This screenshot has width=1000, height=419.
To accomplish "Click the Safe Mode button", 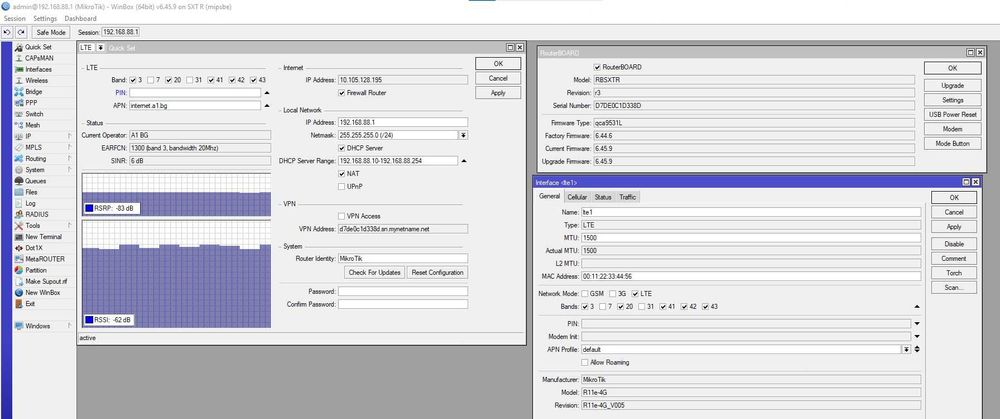I will coord(50,32).
